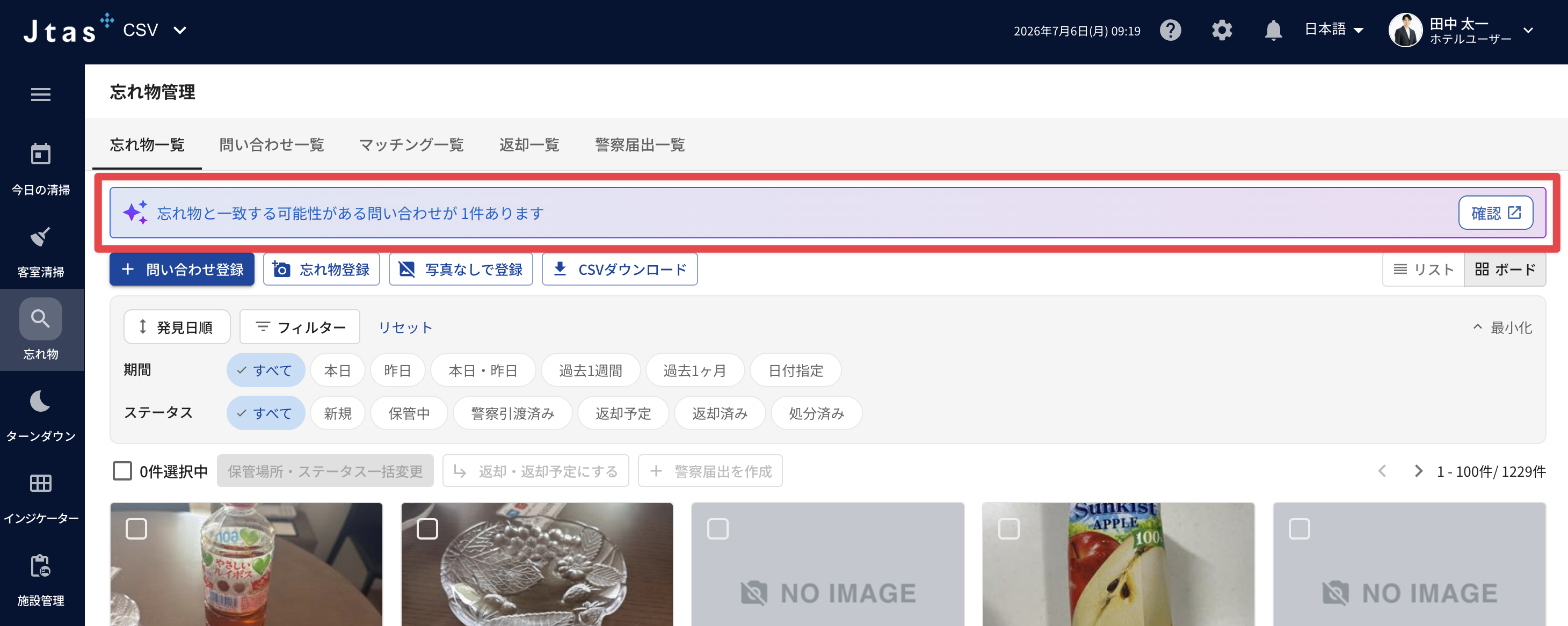Click 返却・返却予定にする button
This screenshot has height=626, width=1568.
pos(536,471)
